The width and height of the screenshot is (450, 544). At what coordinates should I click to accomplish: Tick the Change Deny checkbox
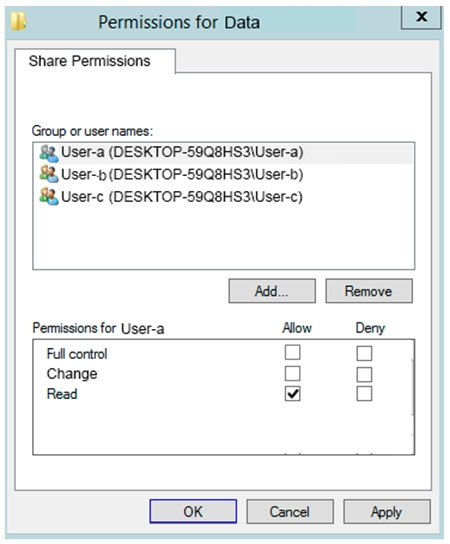(364, 374)
